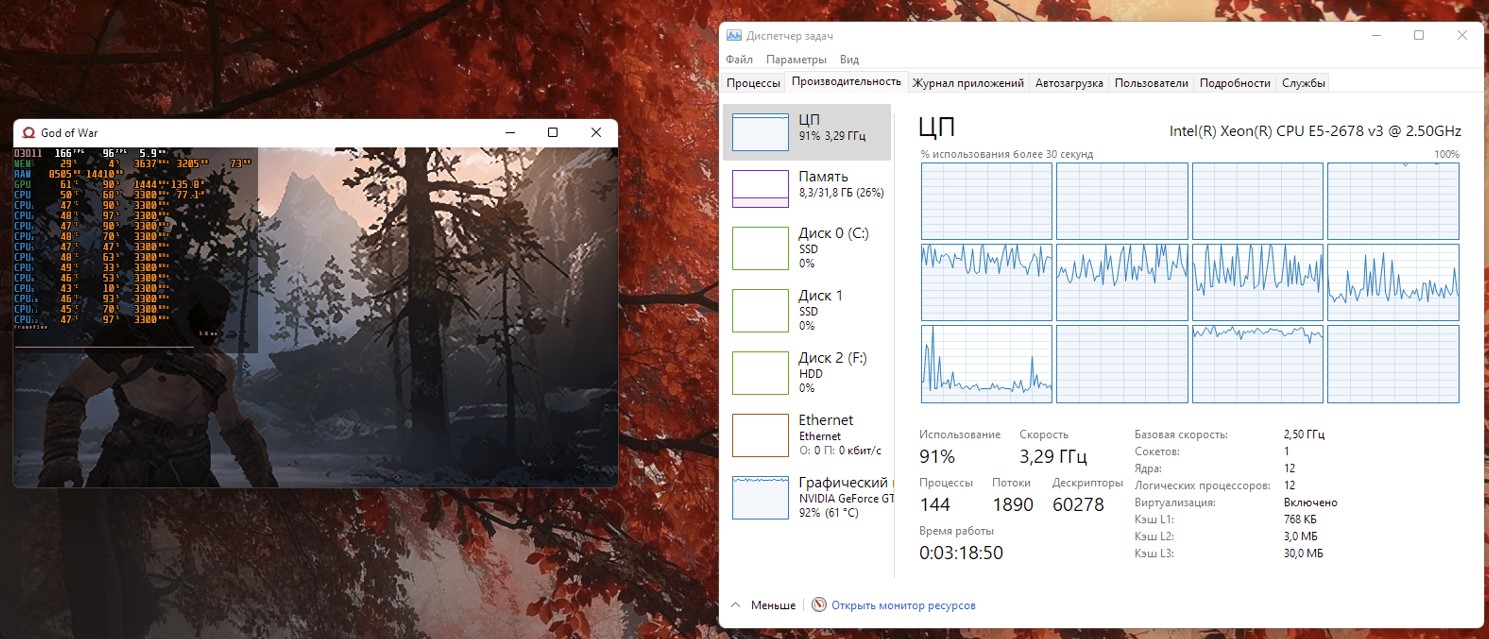Select Диск 2 (F:) HDD in the sidebar
This screenshot has width=1489, height=639.
[806, 372]
